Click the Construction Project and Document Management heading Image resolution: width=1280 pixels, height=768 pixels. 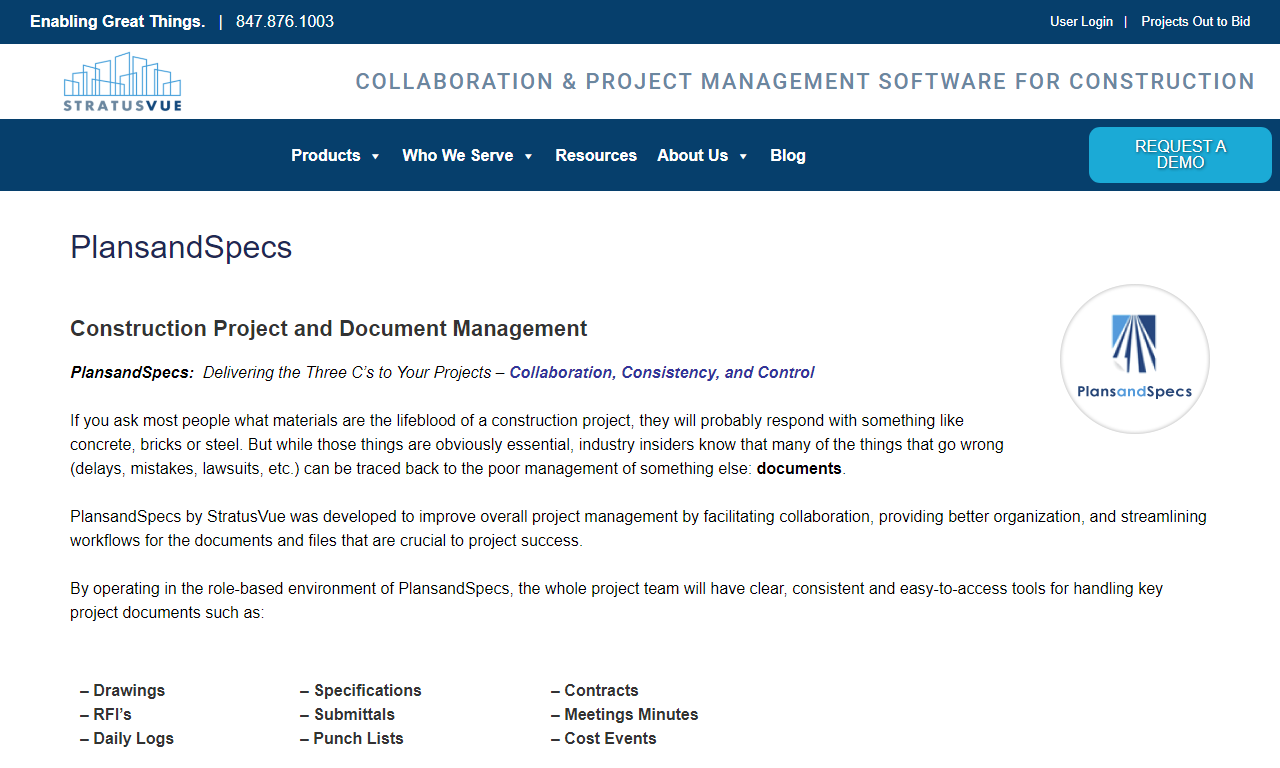coord(329,328)
